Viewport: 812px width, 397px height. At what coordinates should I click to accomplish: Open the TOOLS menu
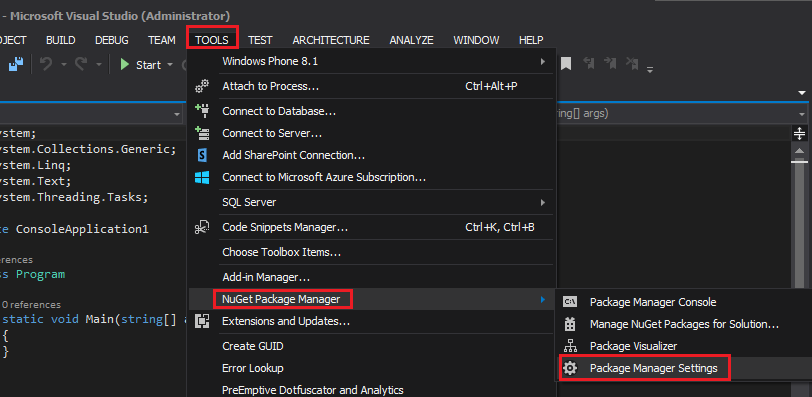point(212,40)
